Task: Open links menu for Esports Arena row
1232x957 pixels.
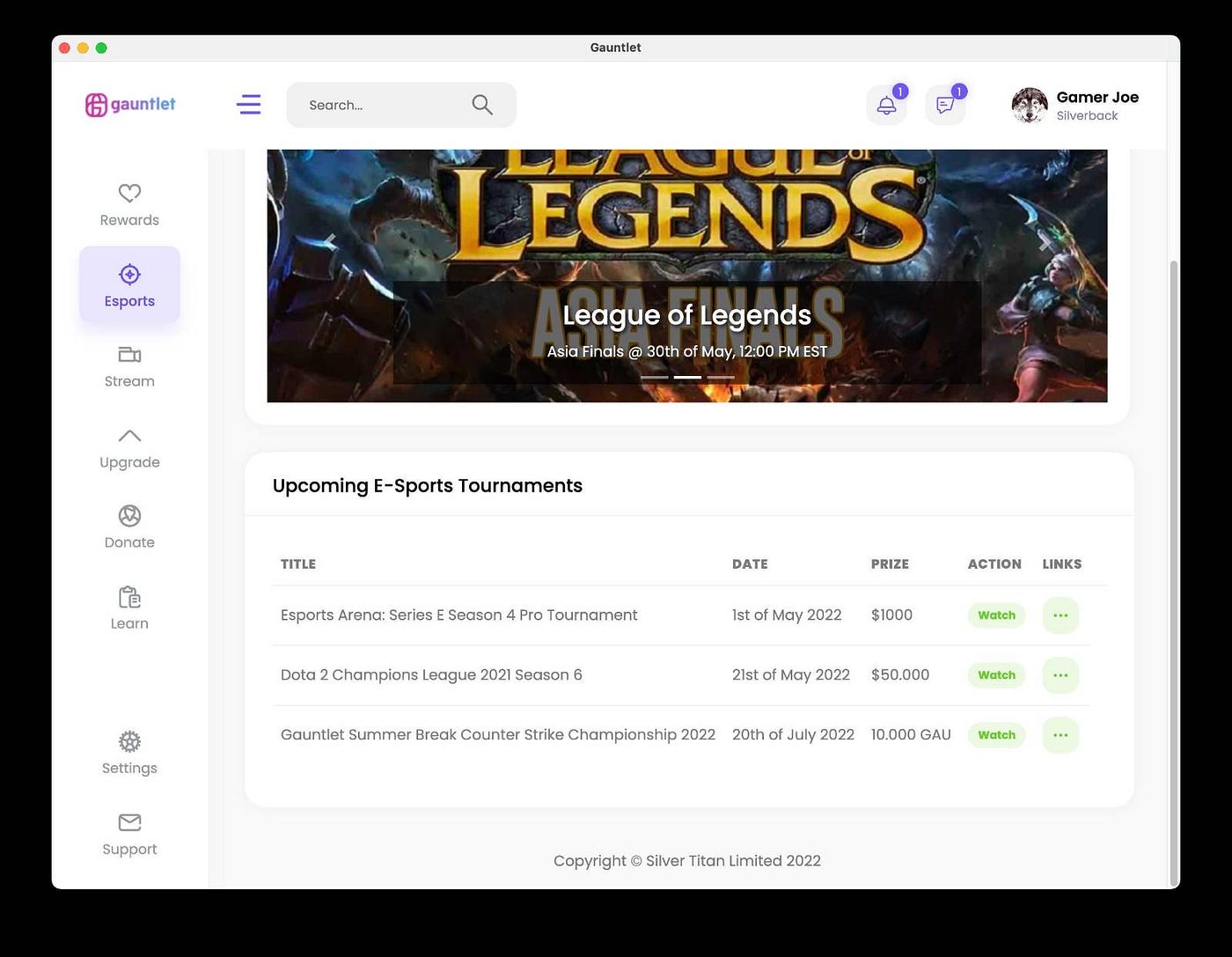Action: coord(1060,615)
